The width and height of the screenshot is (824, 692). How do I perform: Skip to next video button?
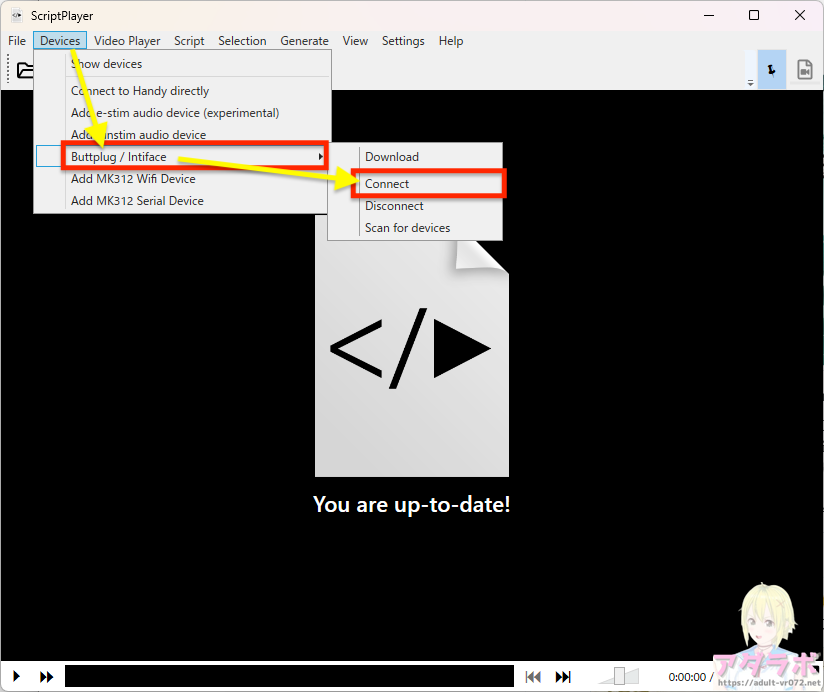(563, 677)
